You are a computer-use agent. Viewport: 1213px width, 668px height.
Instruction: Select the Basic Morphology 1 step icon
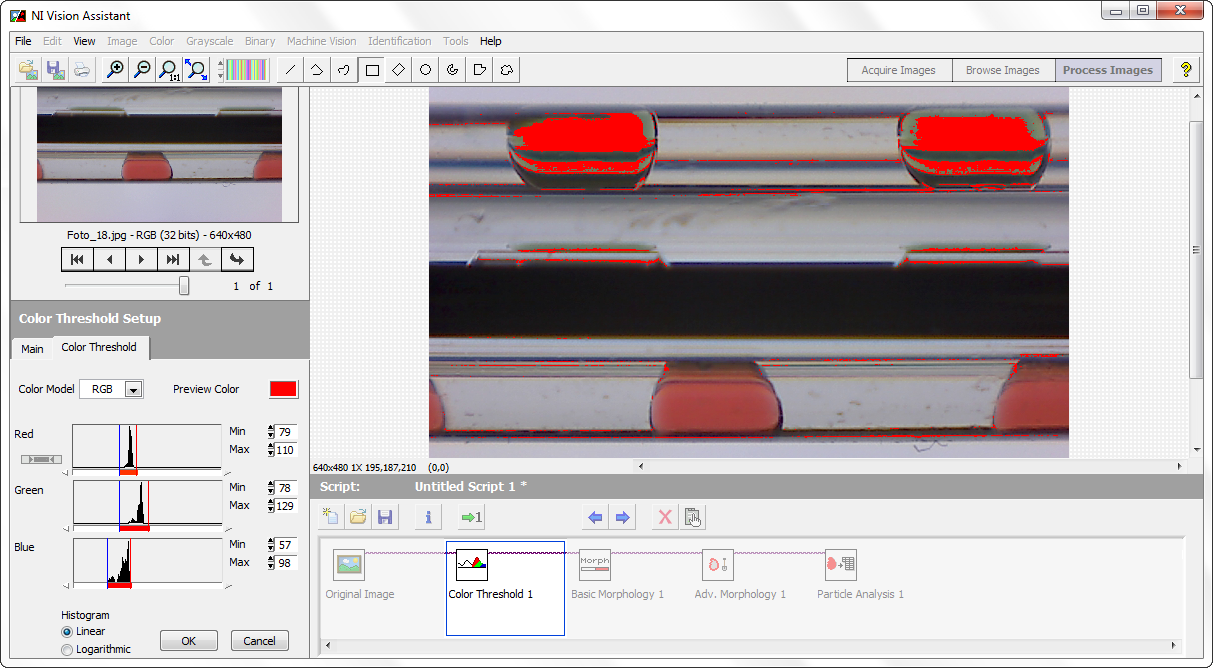(x=594, y=565)
